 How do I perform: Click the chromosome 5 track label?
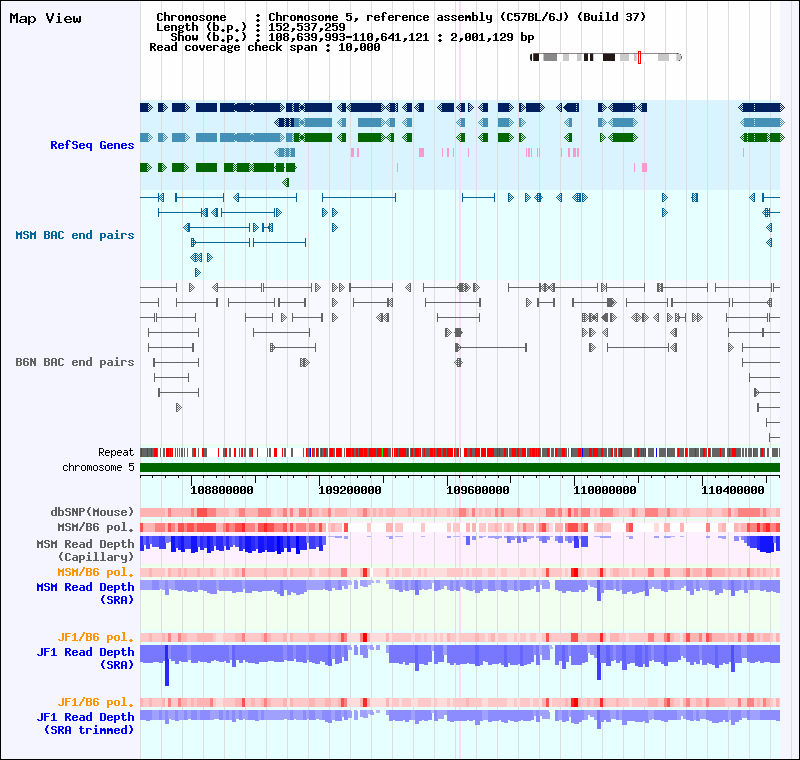click(98, 468)
